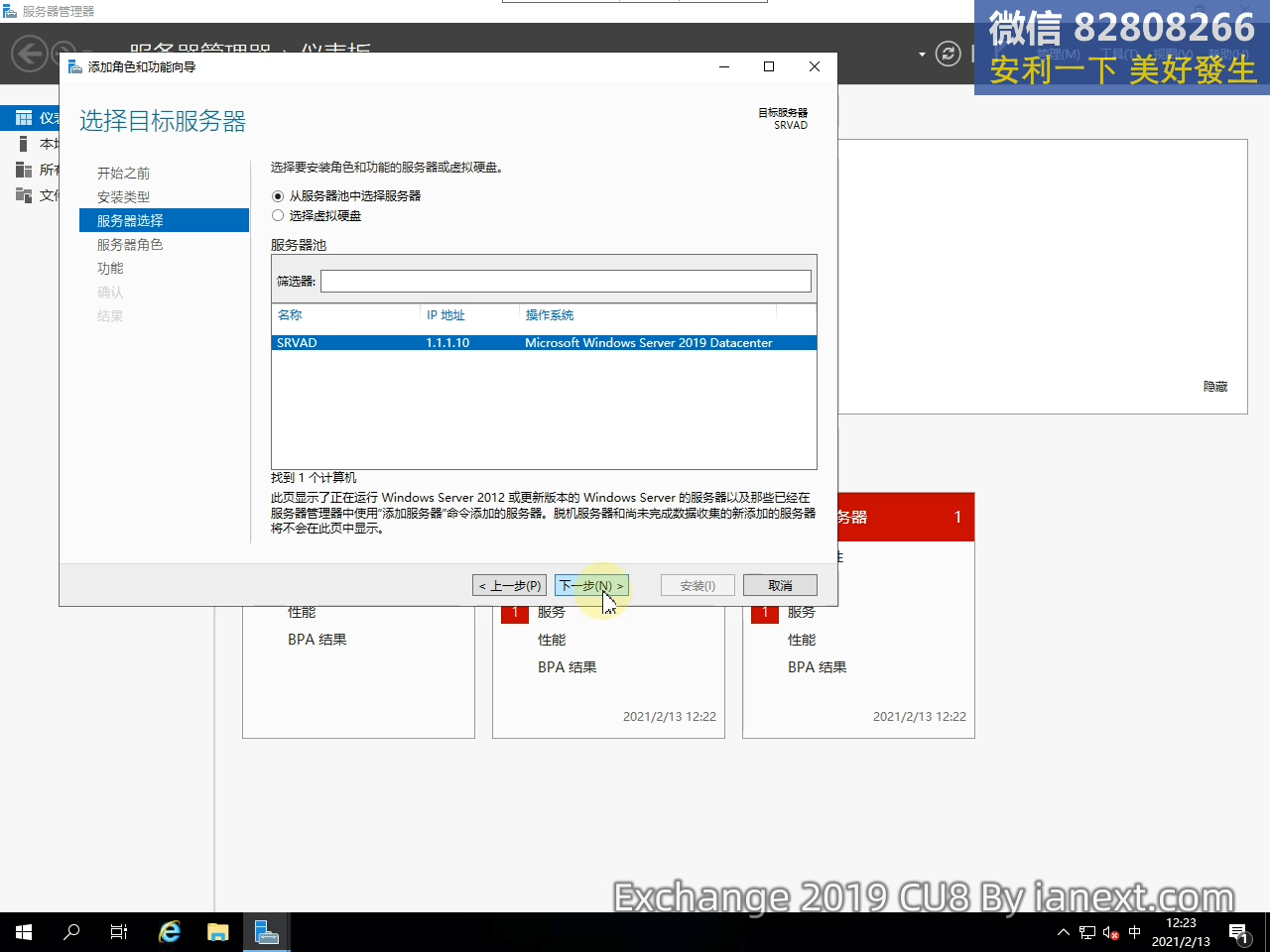The width and height of the screenshot is (1270, 952).
Task: Click the '< 上一步(P)' button
Action: [x=510, y=586]
